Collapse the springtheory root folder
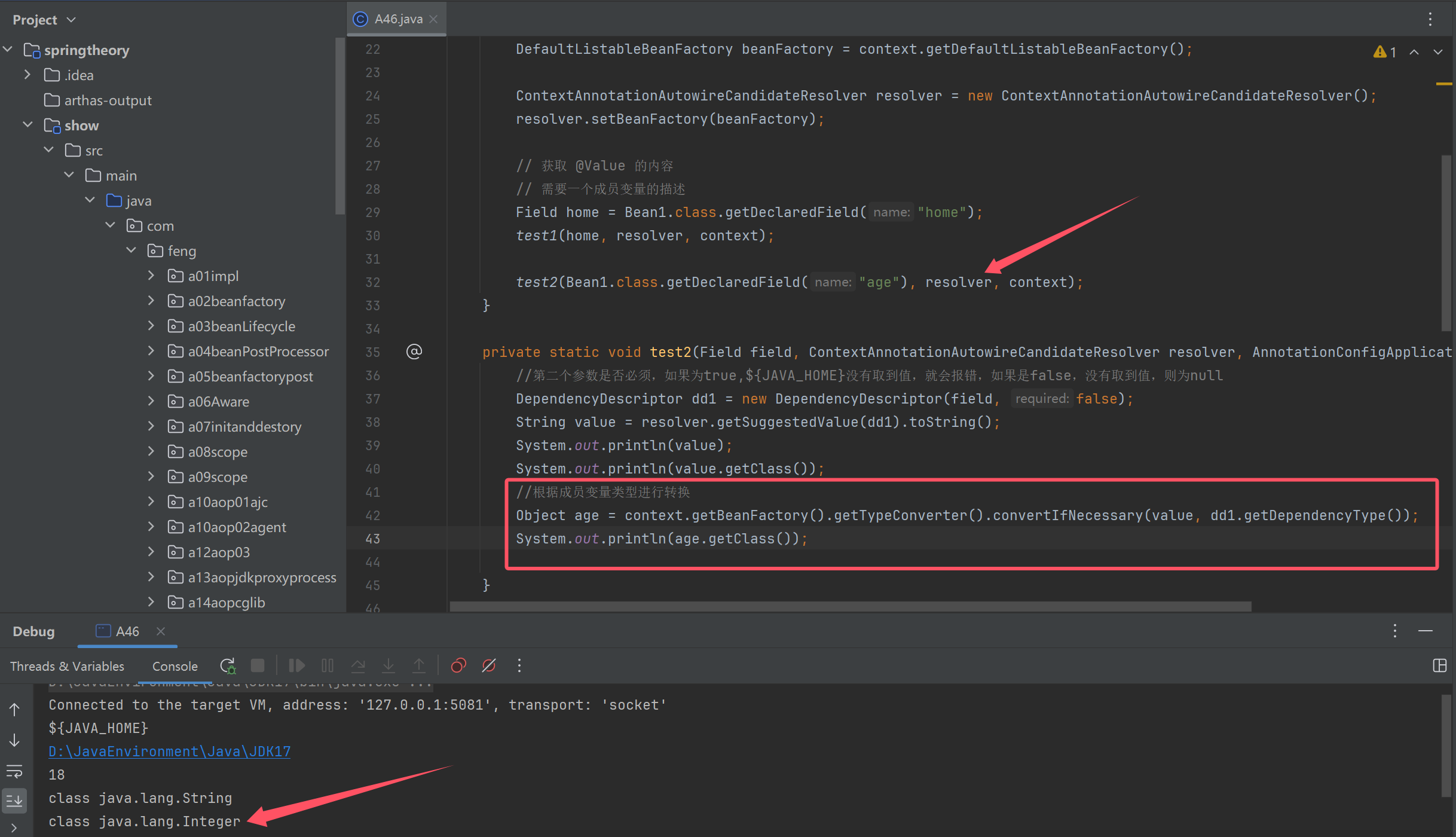 (8, 50)
